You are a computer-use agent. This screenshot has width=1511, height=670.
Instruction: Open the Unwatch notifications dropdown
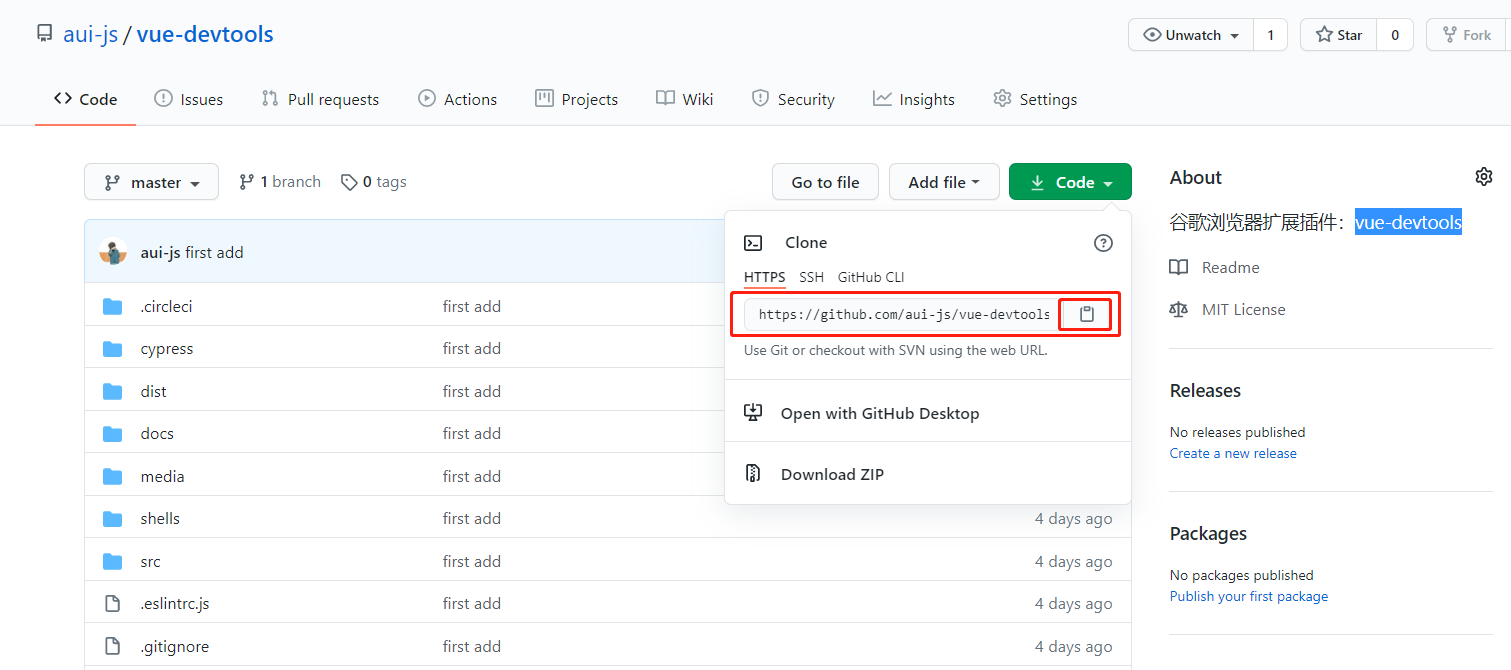[x=1190, y=35]
